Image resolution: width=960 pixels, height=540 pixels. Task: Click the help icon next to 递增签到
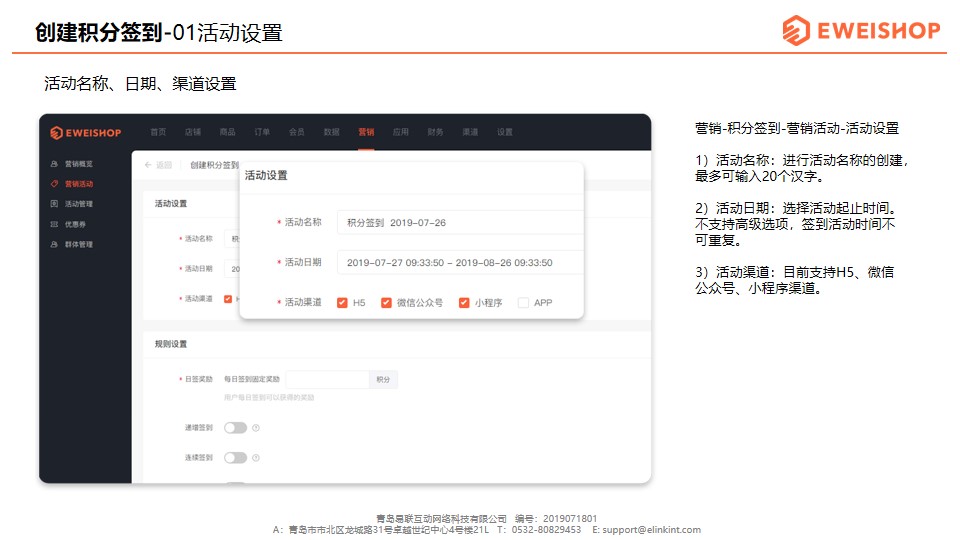256,428
